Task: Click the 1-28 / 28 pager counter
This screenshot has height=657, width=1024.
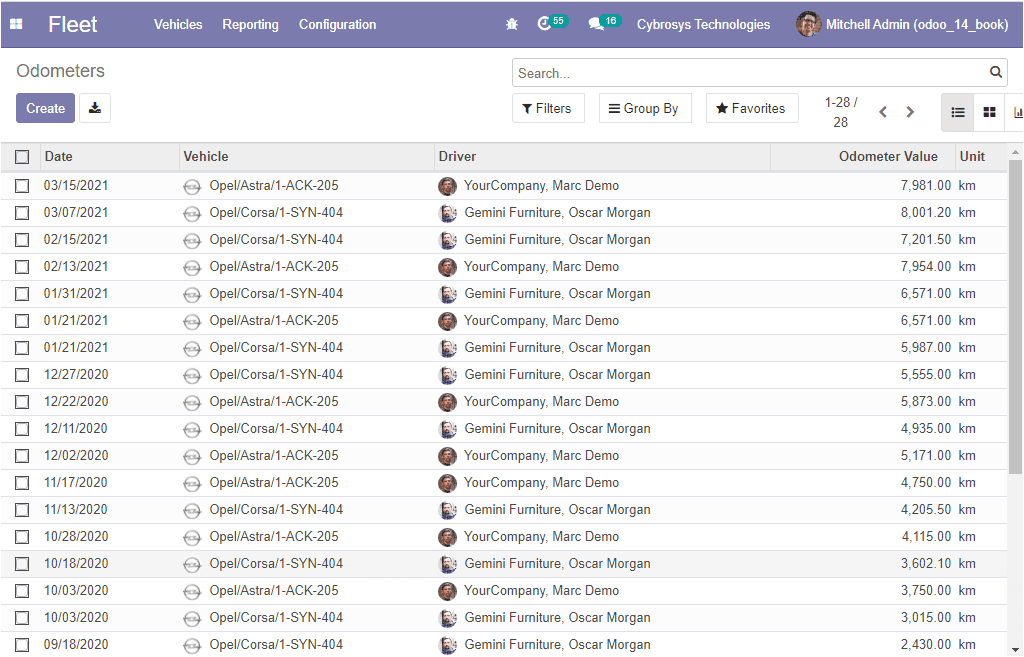Action: [x=840, y=112]
